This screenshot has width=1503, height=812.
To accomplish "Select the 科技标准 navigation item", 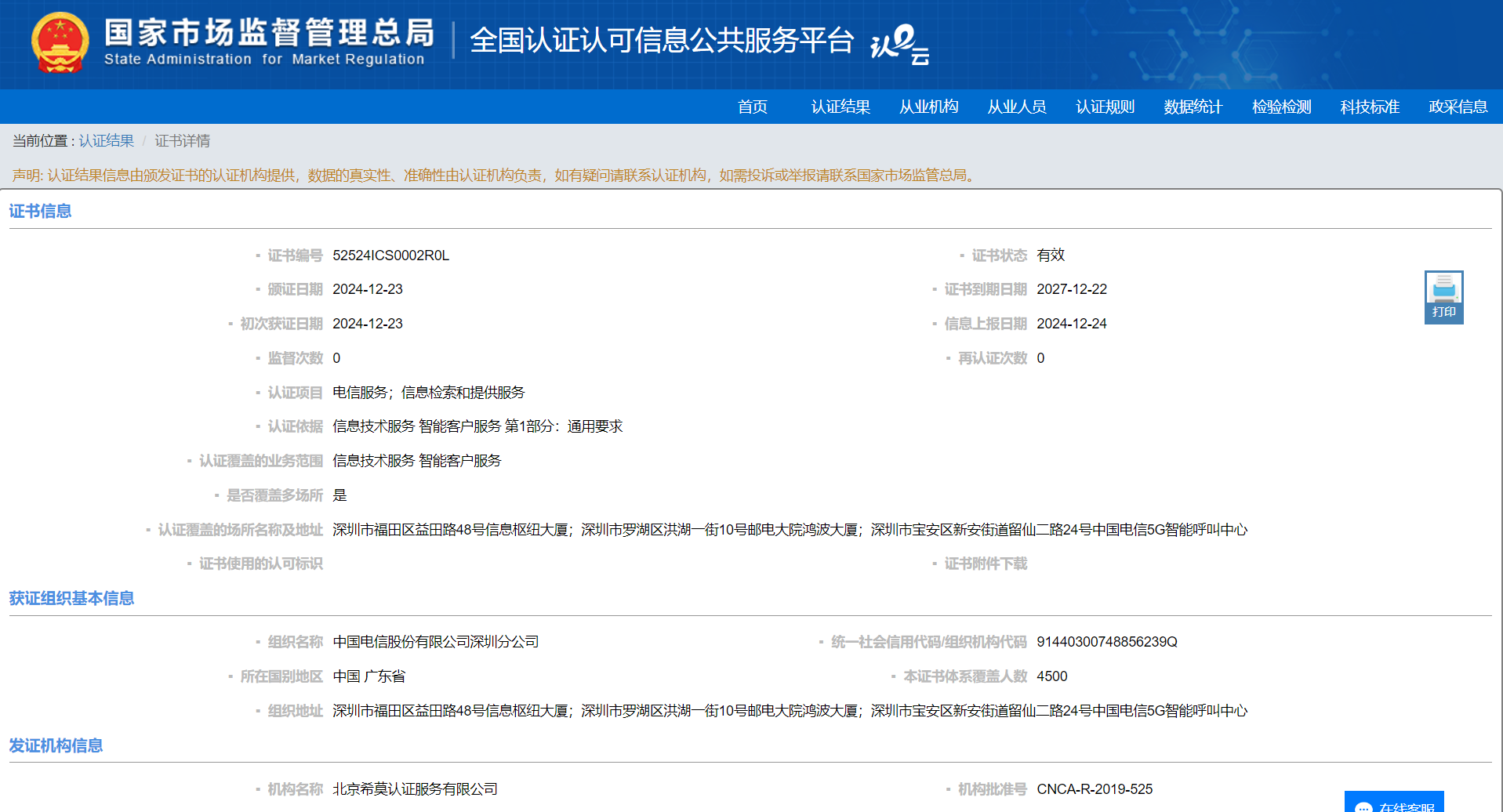I will tap(1369, 107).
